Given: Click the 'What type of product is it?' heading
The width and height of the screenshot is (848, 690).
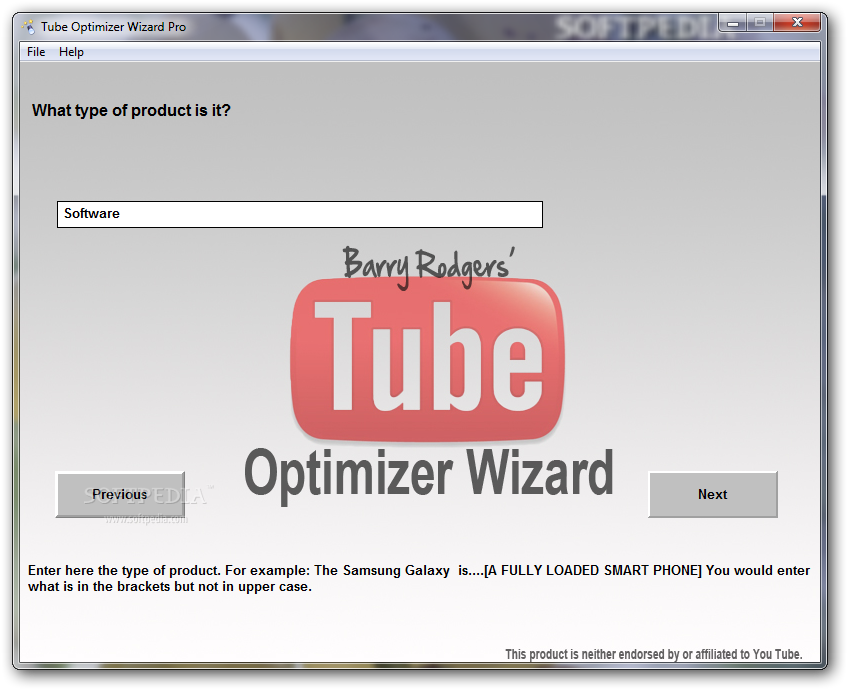Looking at the screenshot, I should click(131, 110).
